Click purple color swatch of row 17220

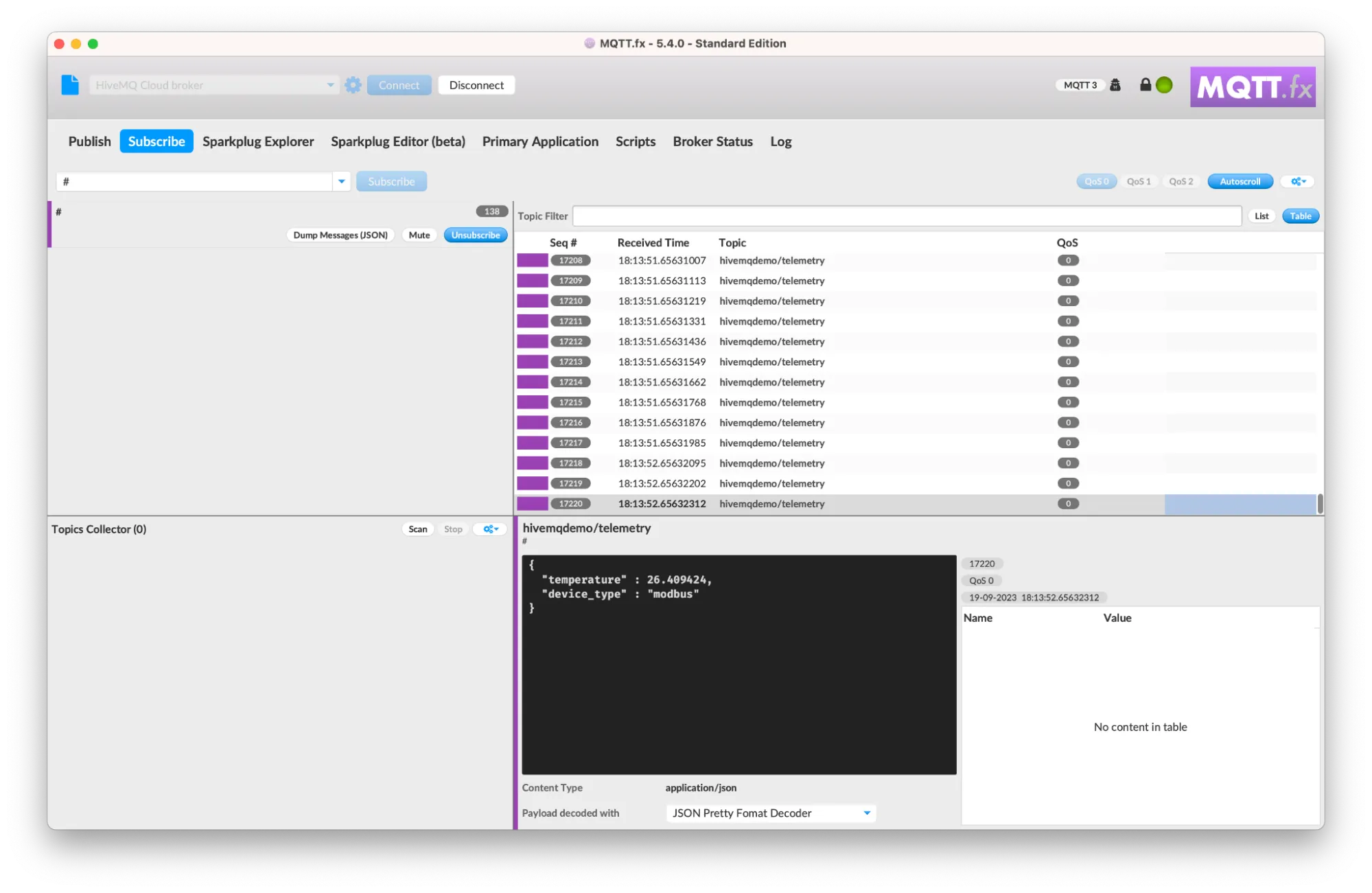click(x=532, y=504)
